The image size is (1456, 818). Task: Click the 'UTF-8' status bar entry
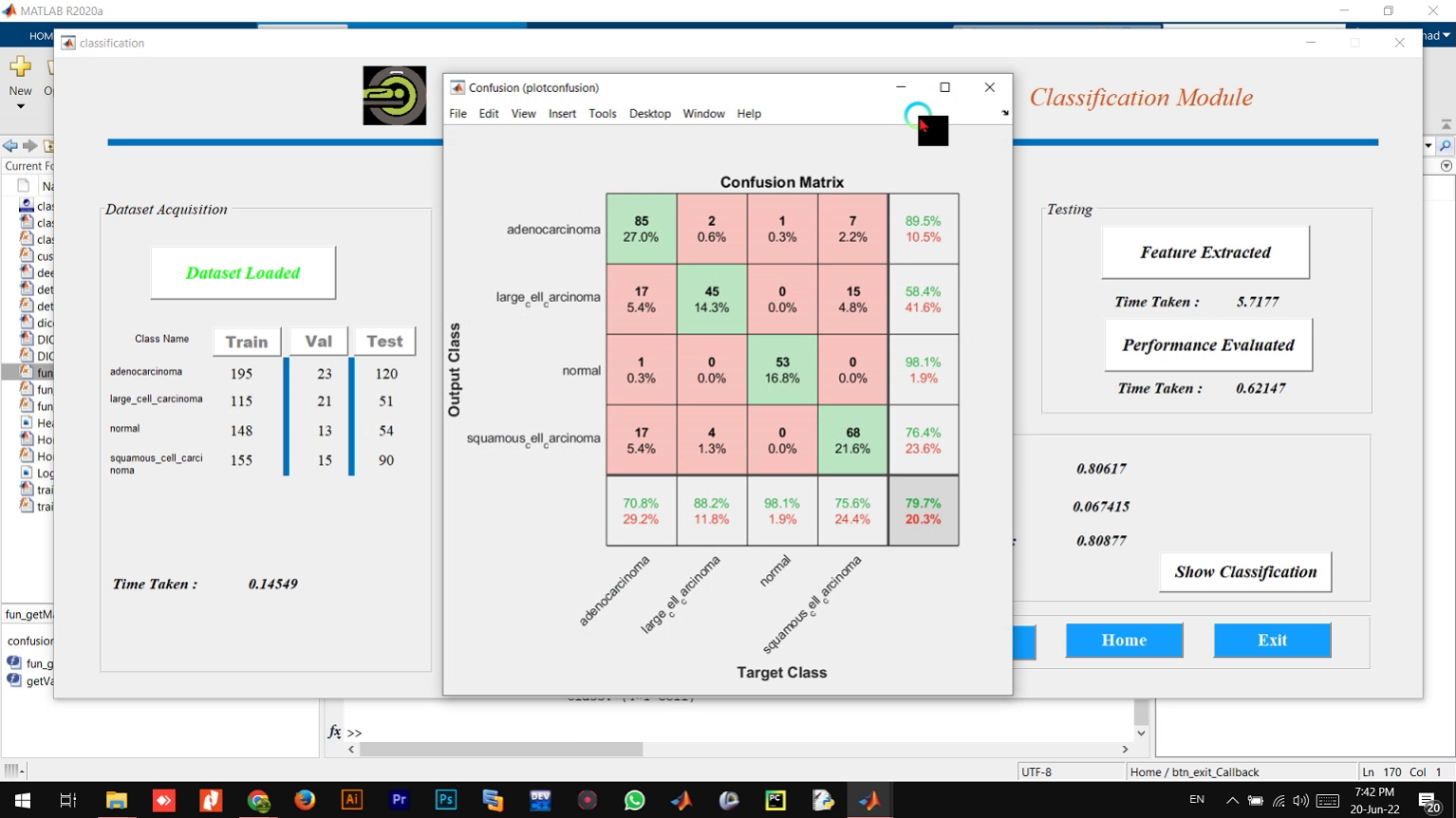tap(1036, 772)
